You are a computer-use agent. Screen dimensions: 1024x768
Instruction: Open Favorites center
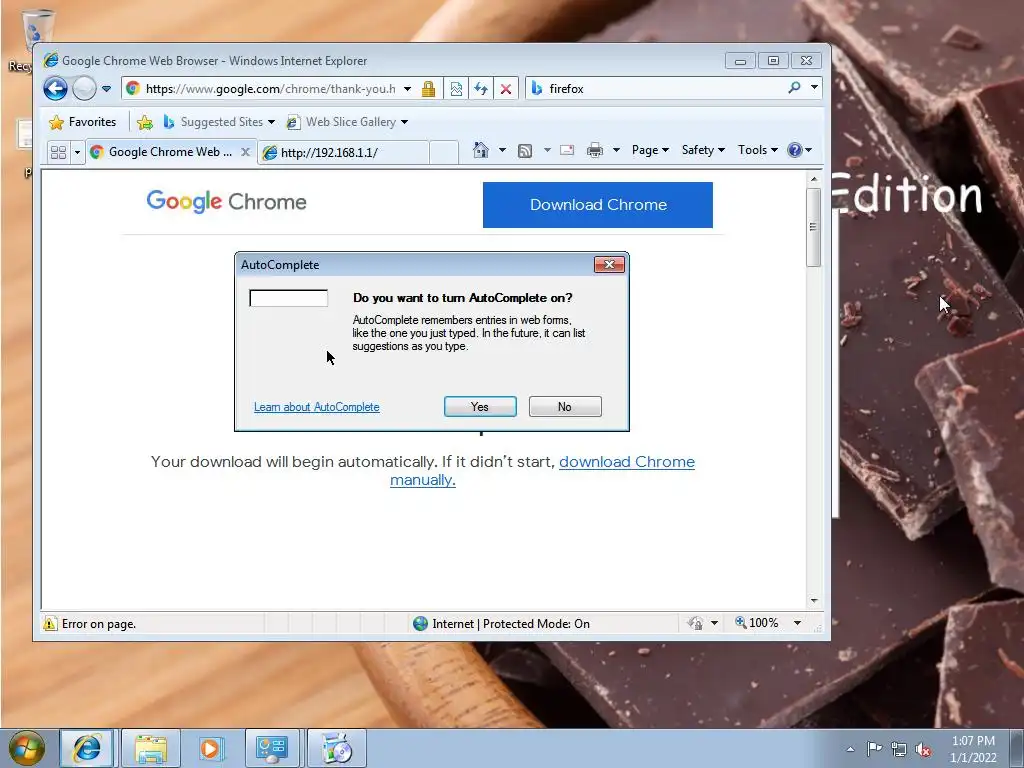pos(83,122)
